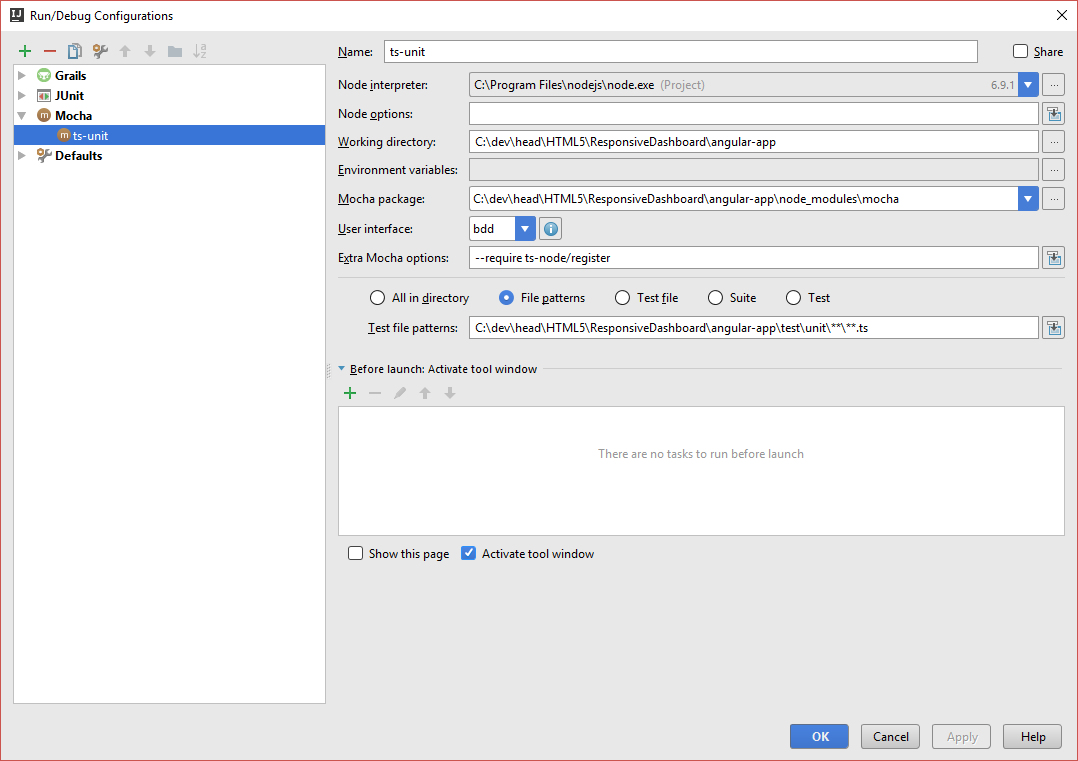Click into the Name text field
The height and width of the screenshot is (761, 1078).
coord(680,52)
